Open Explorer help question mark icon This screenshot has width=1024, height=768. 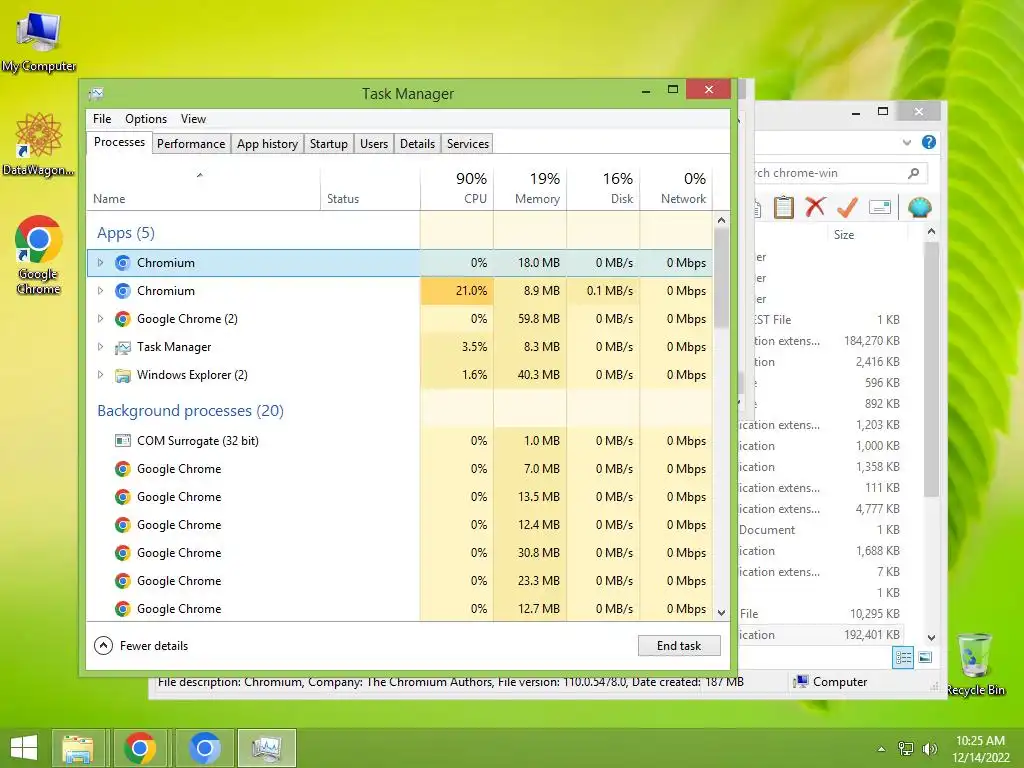(x=928, y=142)
